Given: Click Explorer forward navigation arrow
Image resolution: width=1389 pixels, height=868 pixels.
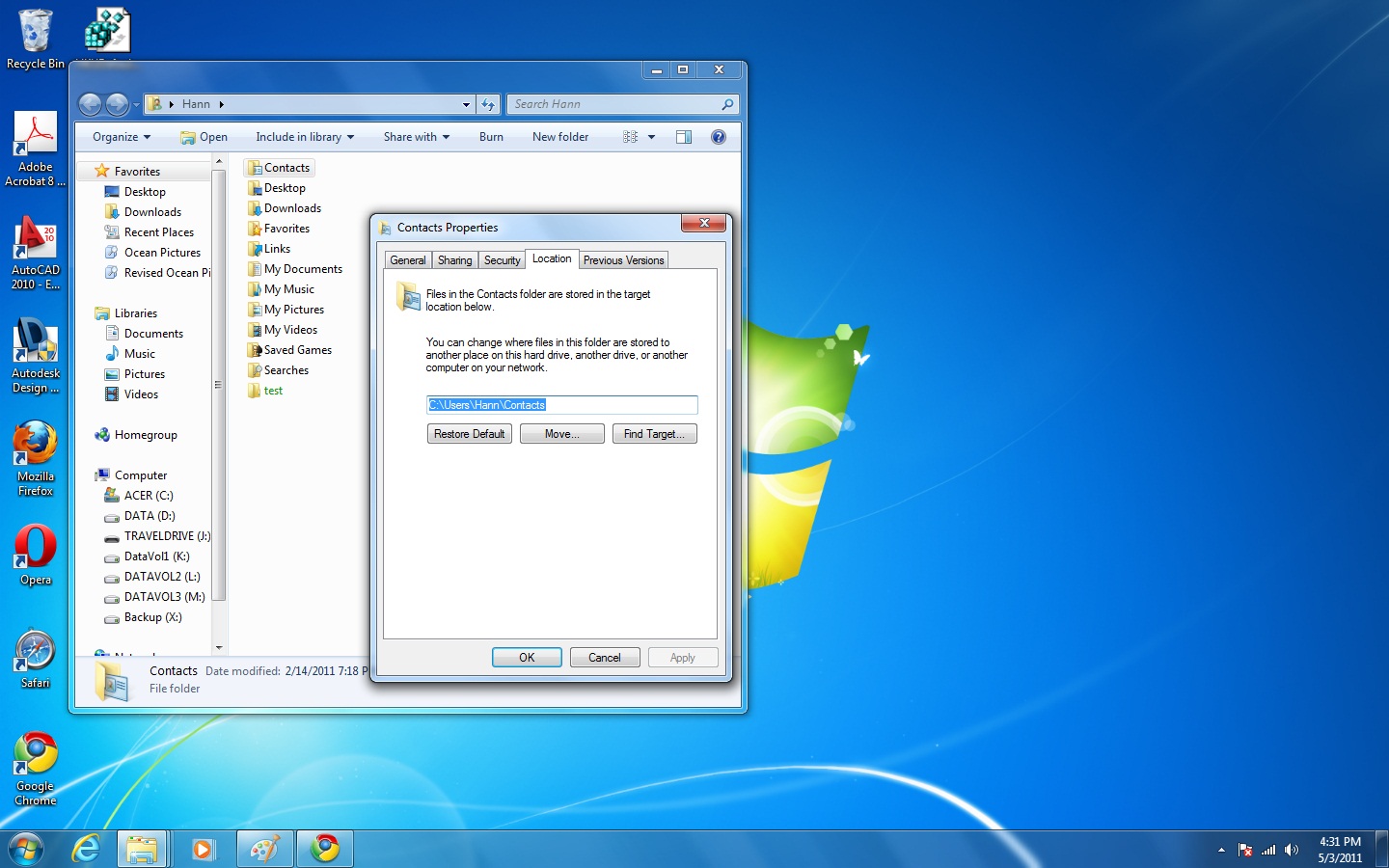Looking at the screenshot, I should (x=117, y=104).
